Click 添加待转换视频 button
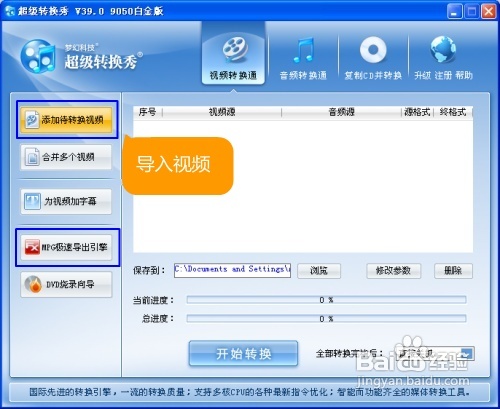The height and width of the screenshot is (409, 500). click(x=66, y=120)
